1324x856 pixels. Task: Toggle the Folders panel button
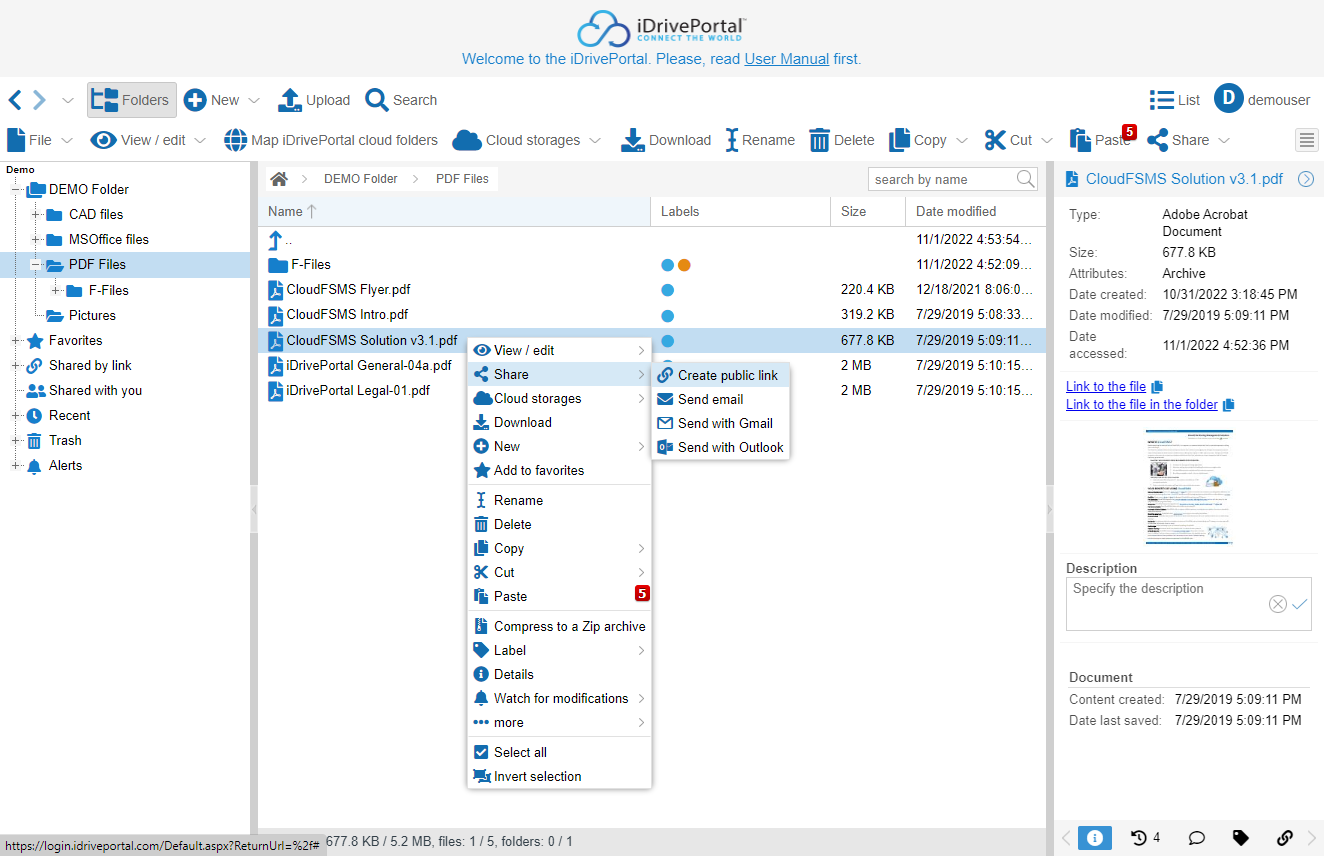(x=132, y=100)
